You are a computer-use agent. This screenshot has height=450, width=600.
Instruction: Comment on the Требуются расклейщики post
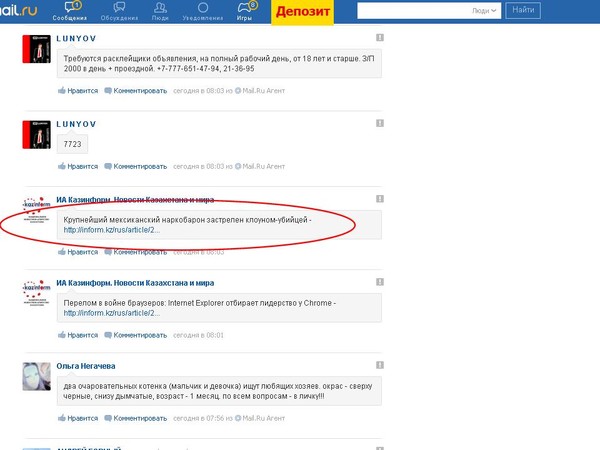136,91
